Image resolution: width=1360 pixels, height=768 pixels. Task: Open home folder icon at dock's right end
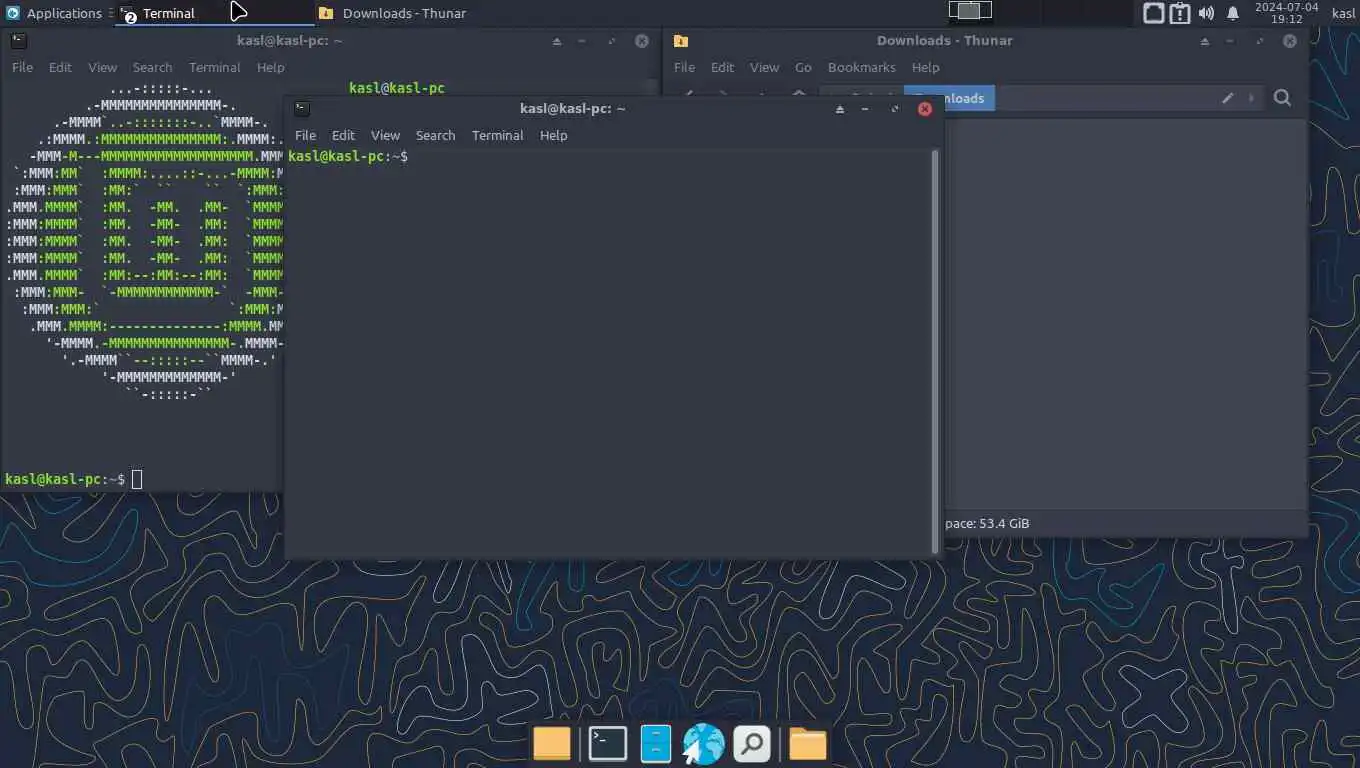(x=807, y=744)
